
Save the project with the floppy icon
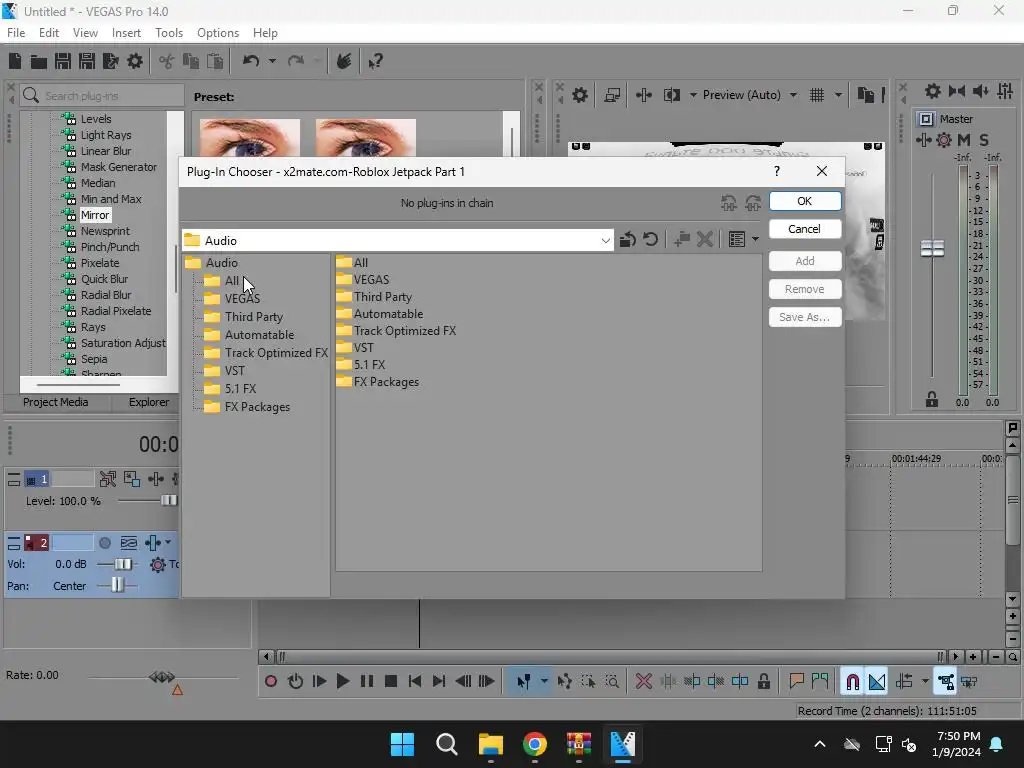coord(63,61)
